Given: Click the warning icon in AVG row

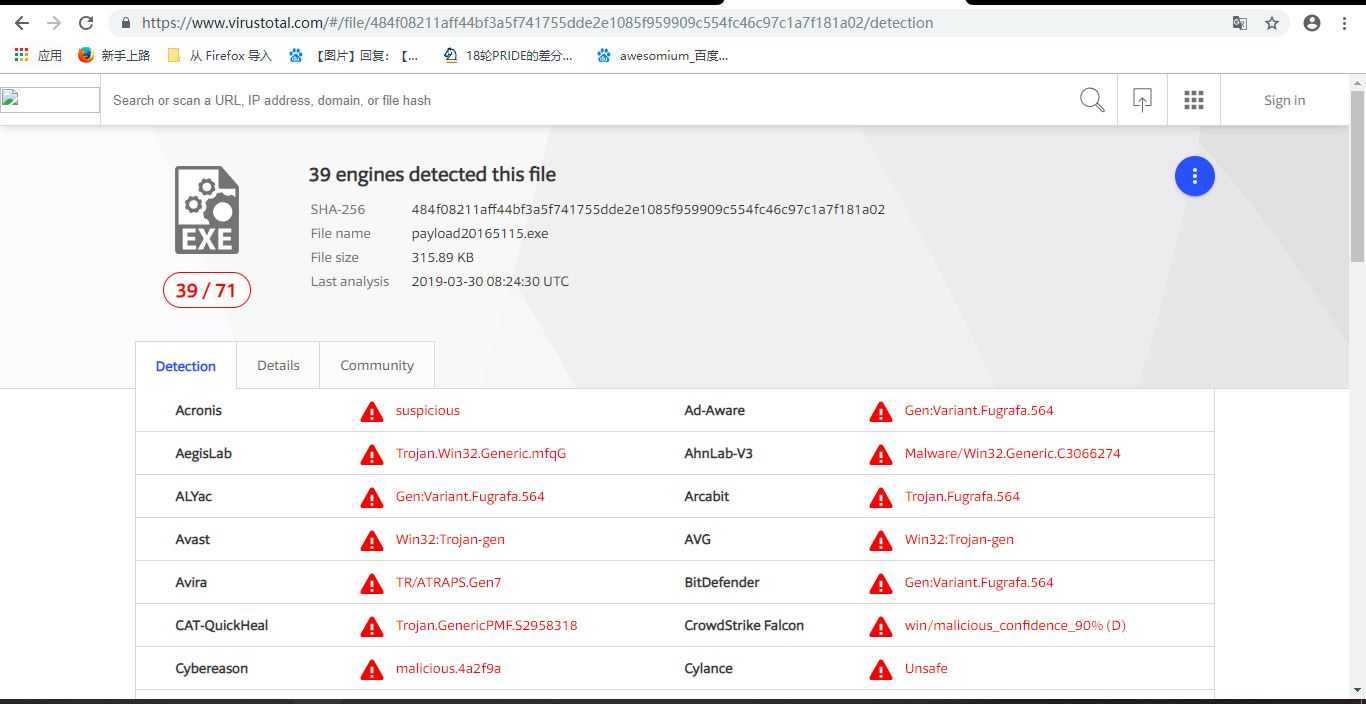Looking at the screenshot, I should tap(881, 540).
